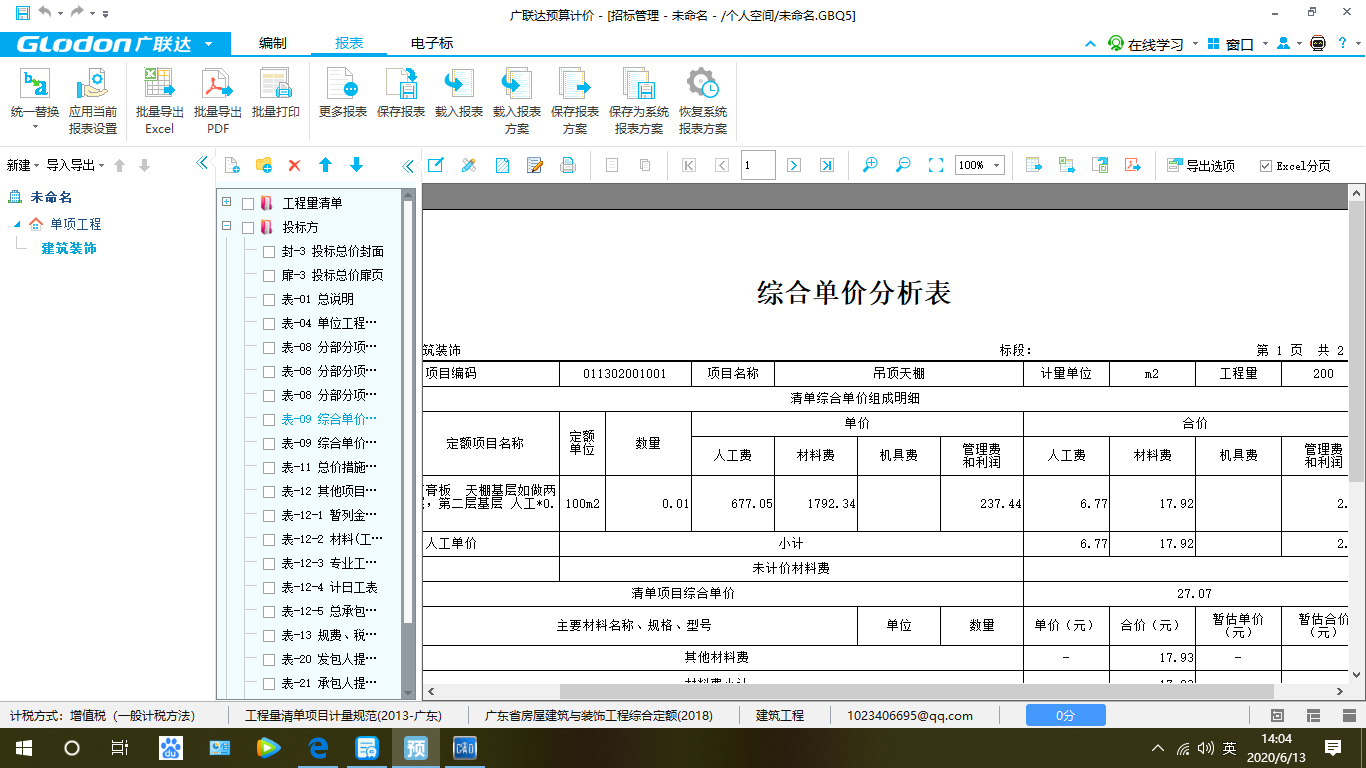Switch to 报表 tab
Image resolution: width=1366 pixels, height=768 pixels.
point(349,43)
